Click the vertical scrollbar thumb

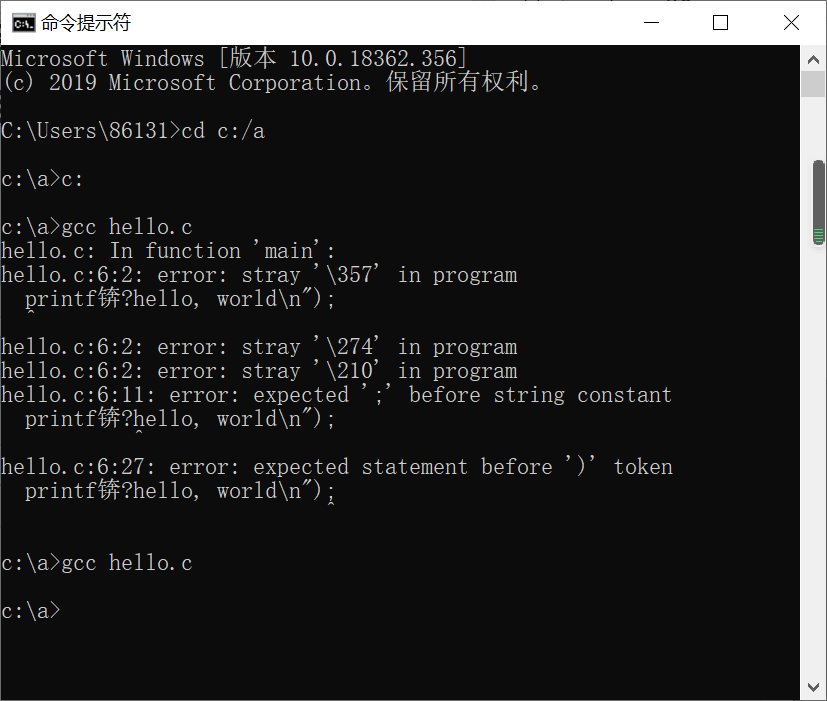point(818,200)
